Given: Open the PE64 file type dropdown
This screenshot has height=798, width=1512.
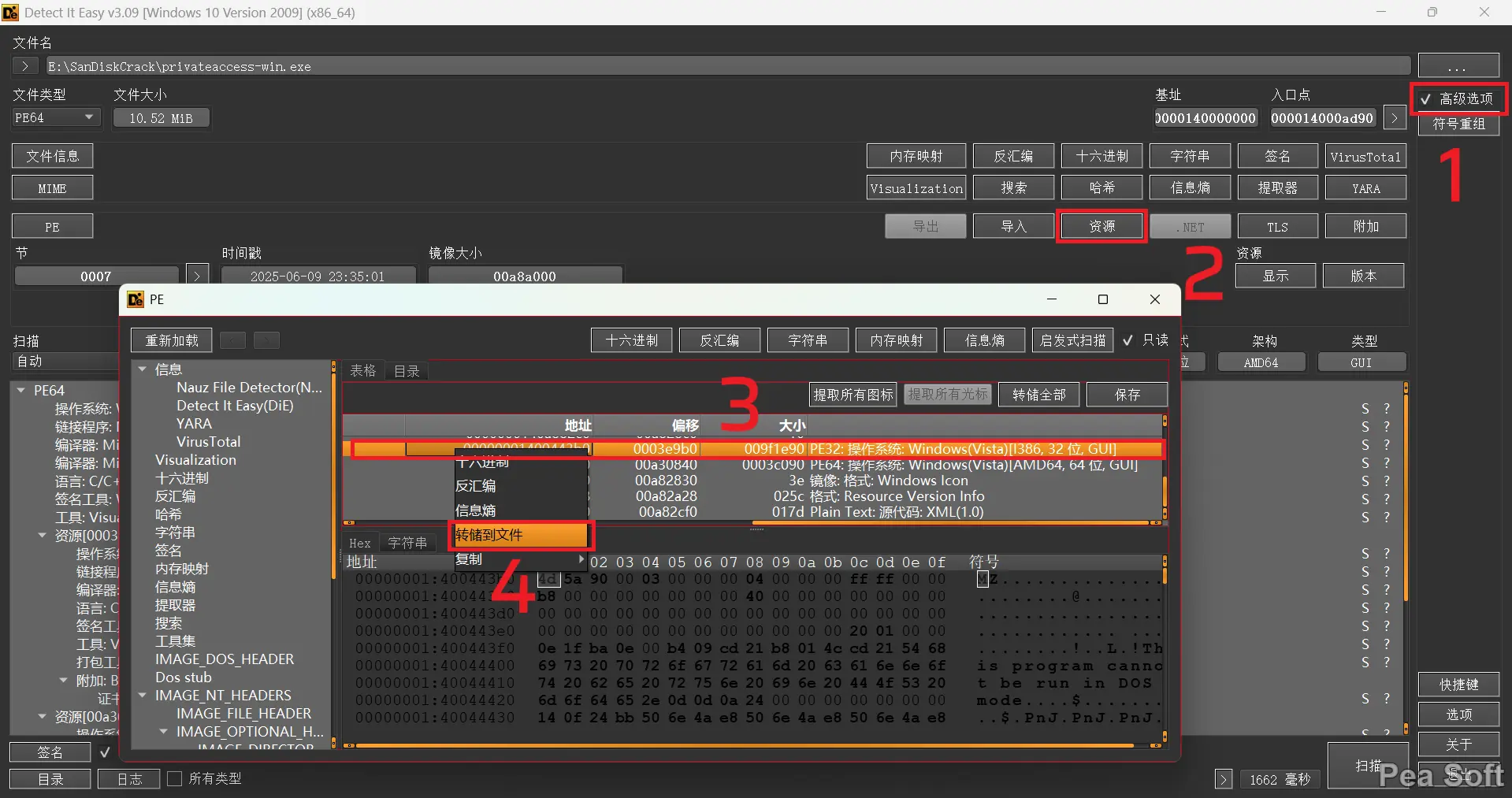Looking at the screenshot, I should pos(56,117).
